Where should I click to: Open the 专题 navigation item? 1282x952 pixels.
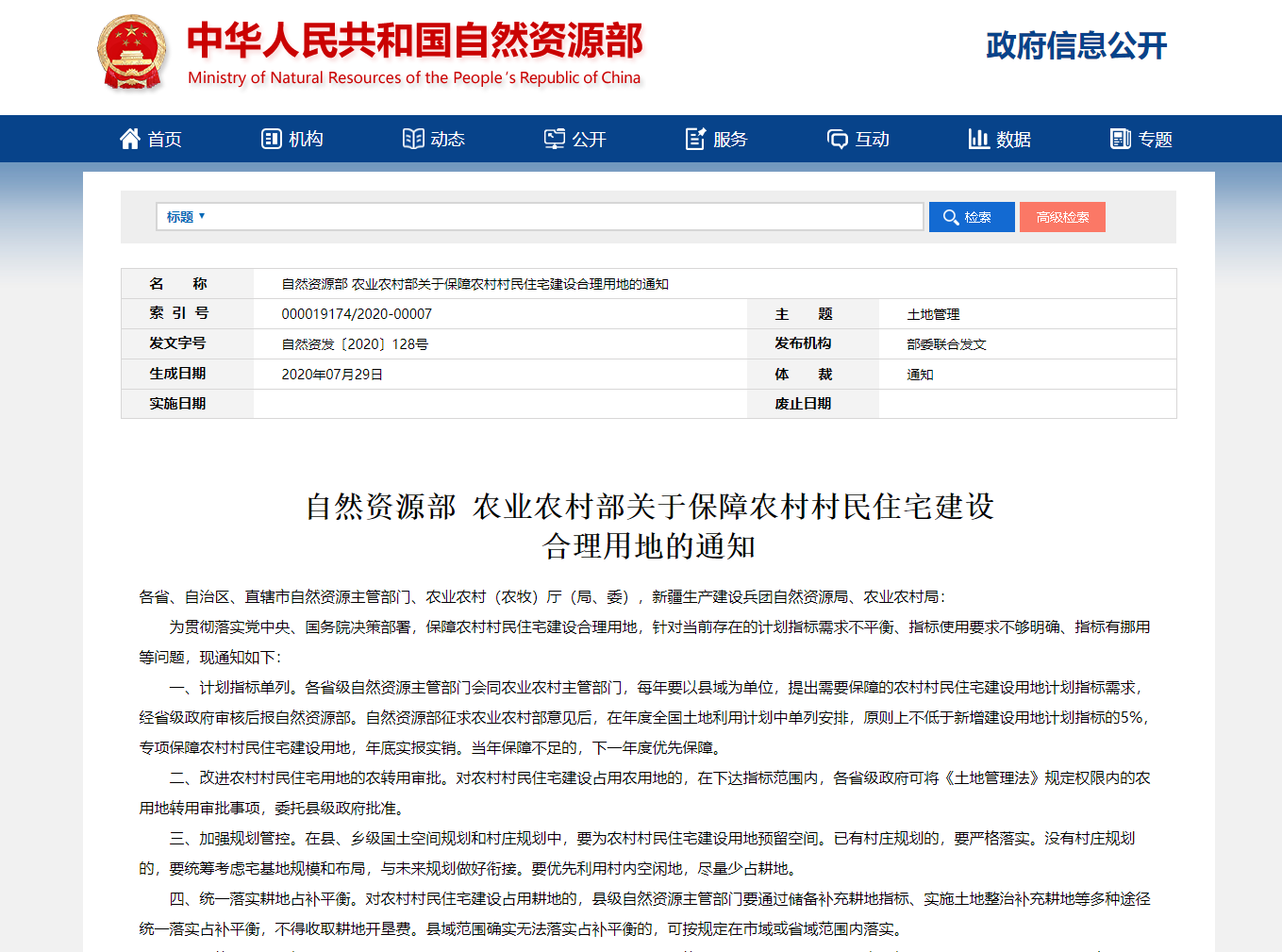[x=1140, y=139]
